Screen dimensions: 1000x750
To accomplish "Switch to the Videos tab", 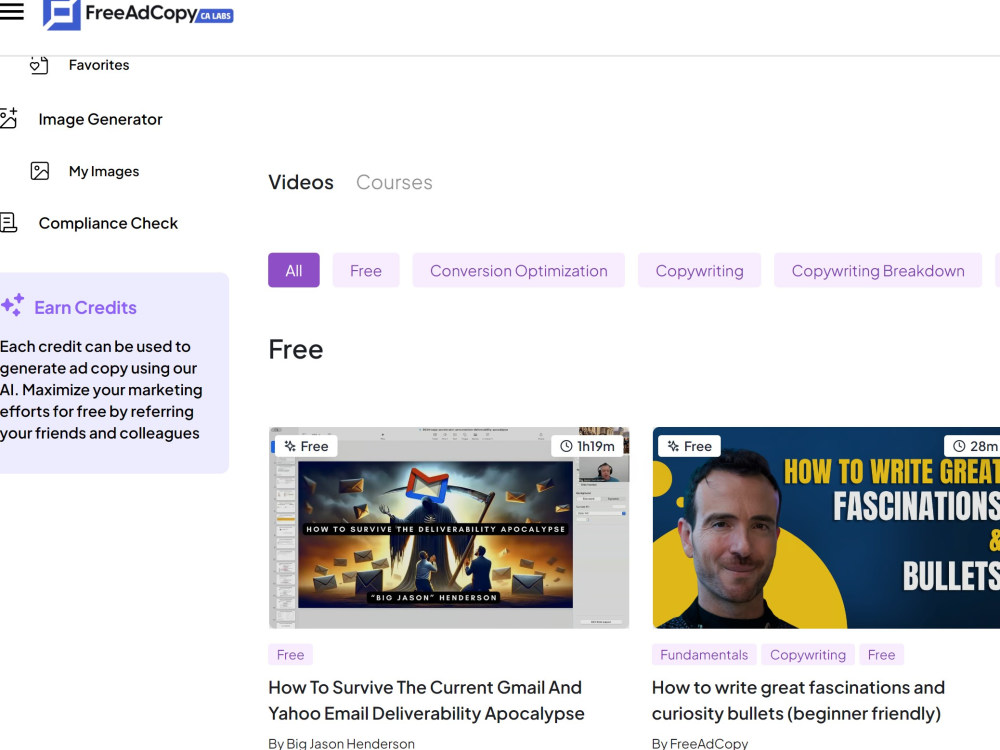I will tap(300, 182).
